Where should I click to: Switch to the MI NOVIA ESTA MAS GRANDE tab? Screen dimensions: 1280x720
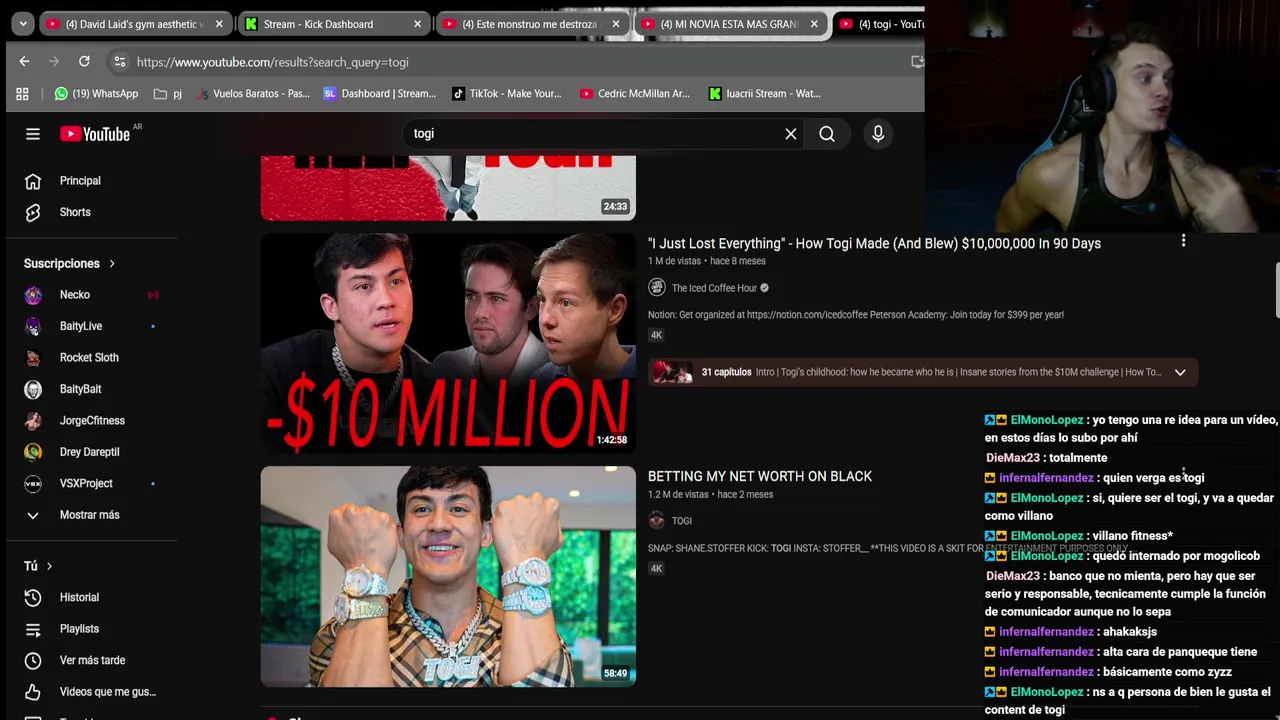point(731,24)
